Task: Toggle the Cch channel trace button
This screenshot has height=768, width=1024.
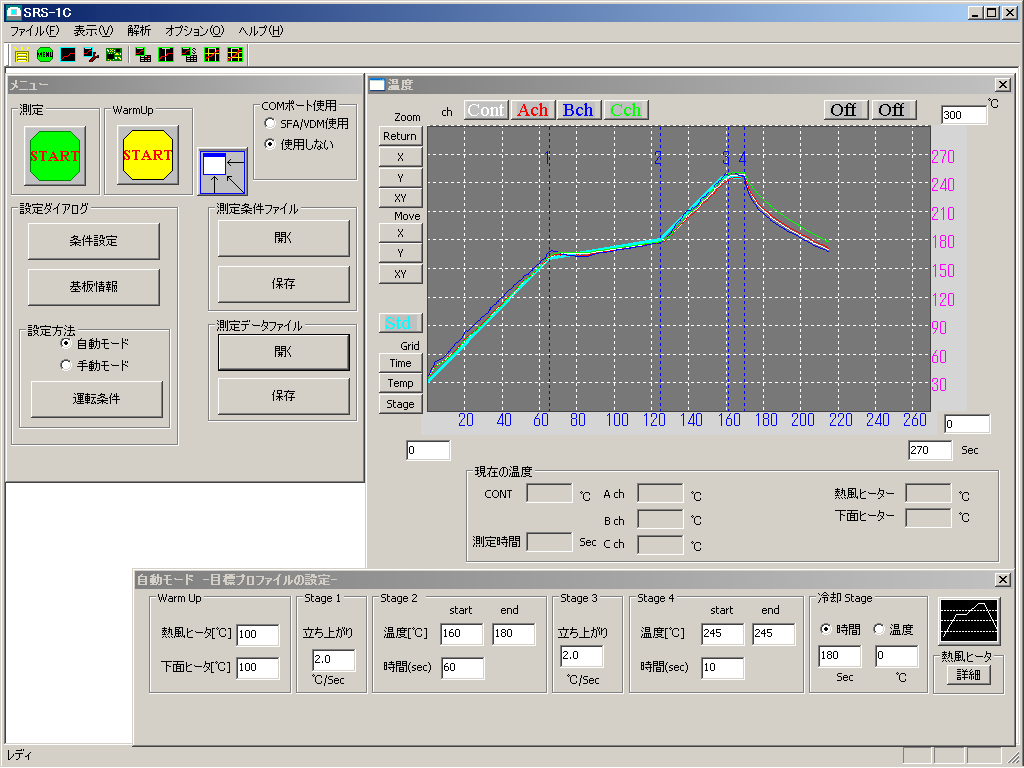Action: (x=626, y=110)
